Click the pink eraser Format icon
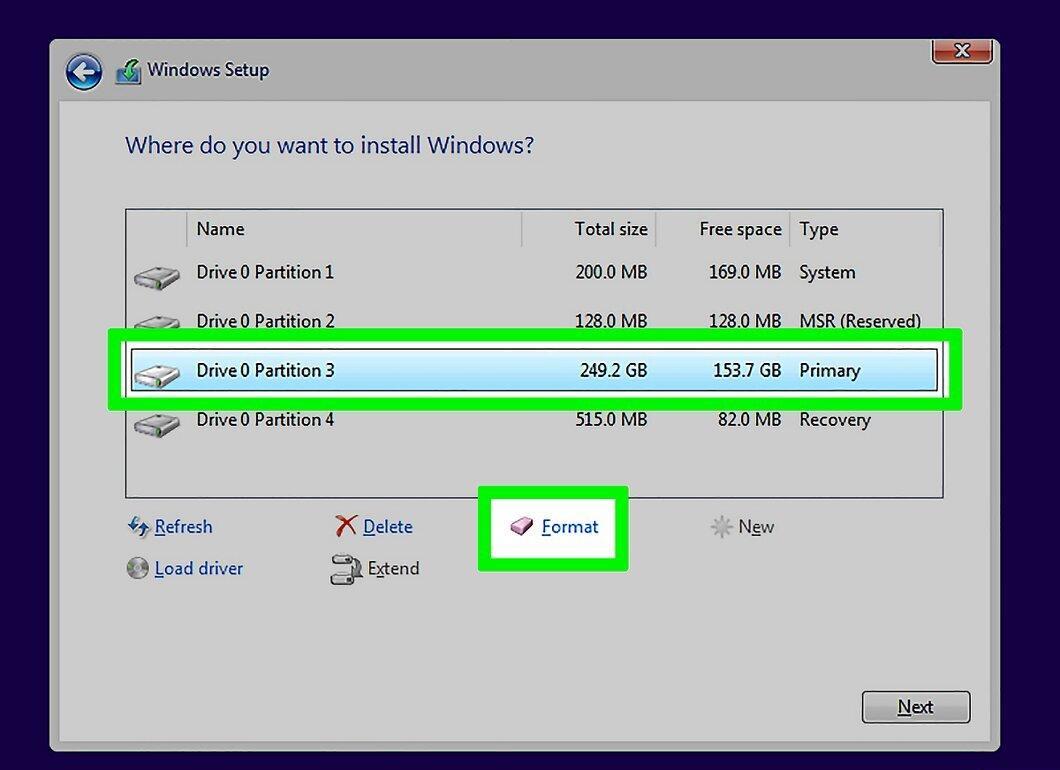The height and width of the screenshot is (770, 1060). point(522,526)
